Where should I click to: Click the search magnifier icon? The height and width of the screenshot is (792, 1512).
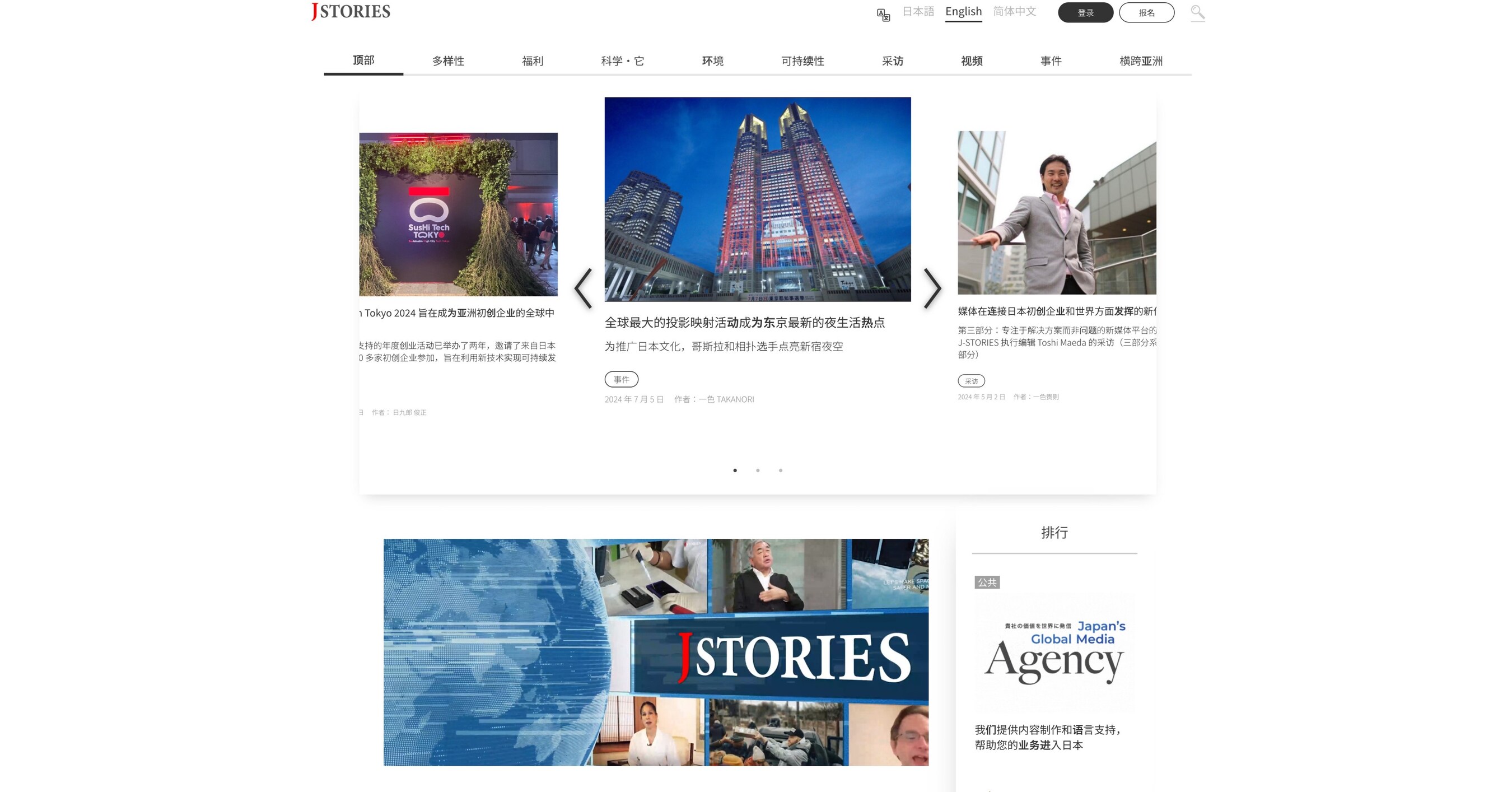1197,12
